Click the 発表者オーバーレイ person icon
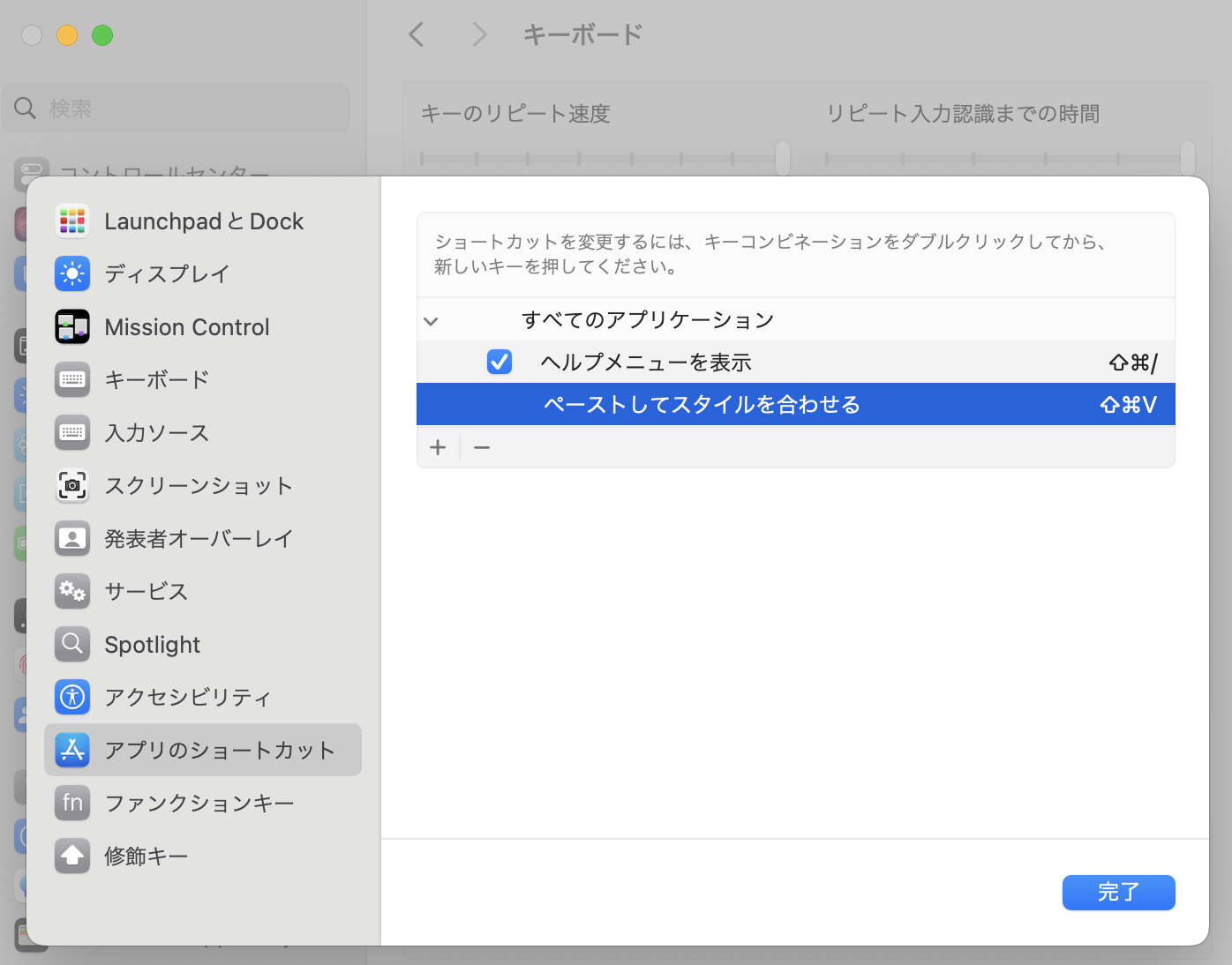Viewport: 1232px width, 965px height. (x=72, y=539)
